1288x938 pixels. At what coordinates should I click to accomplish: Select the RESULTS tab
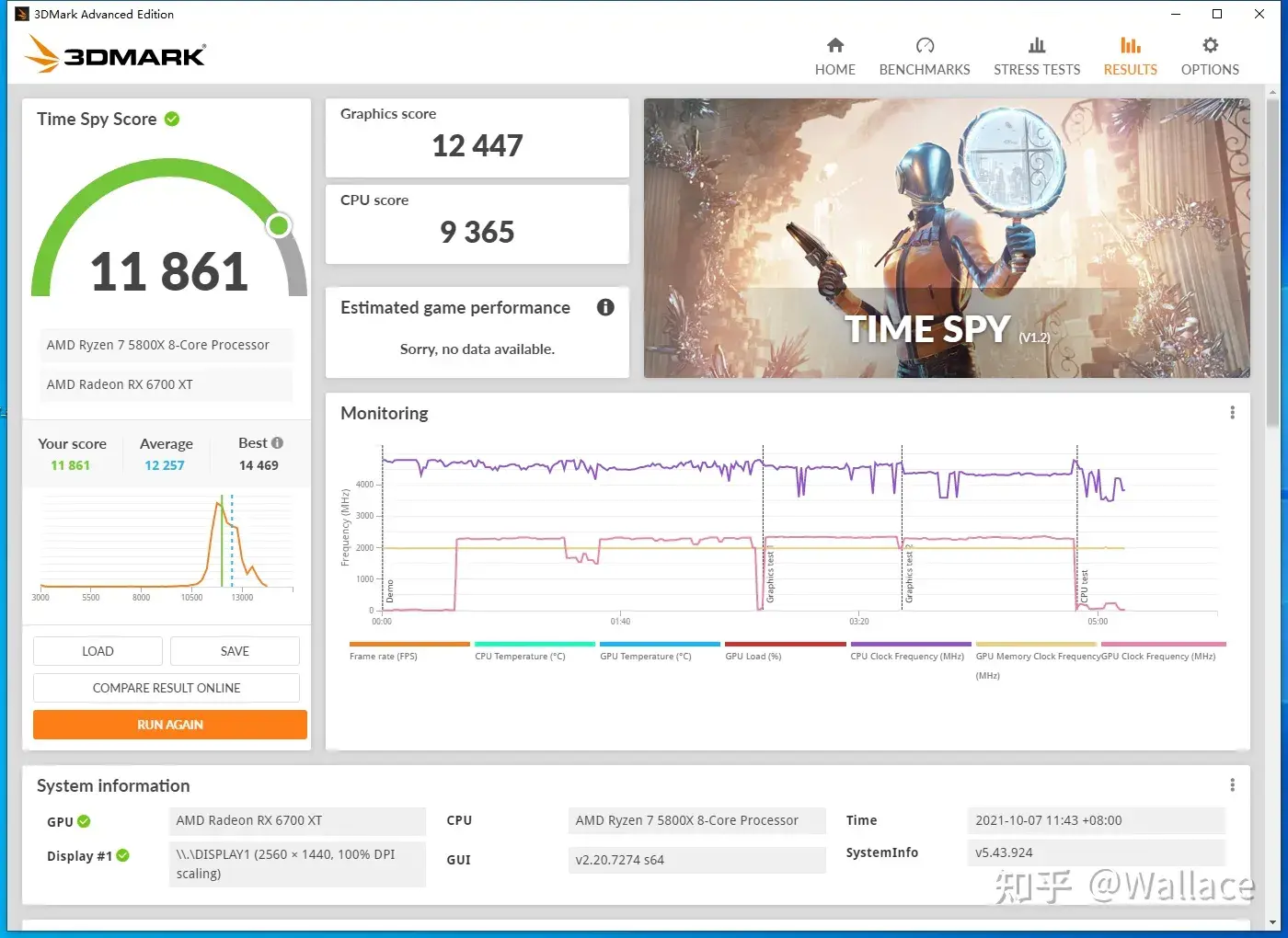[x=1130, y=57]
